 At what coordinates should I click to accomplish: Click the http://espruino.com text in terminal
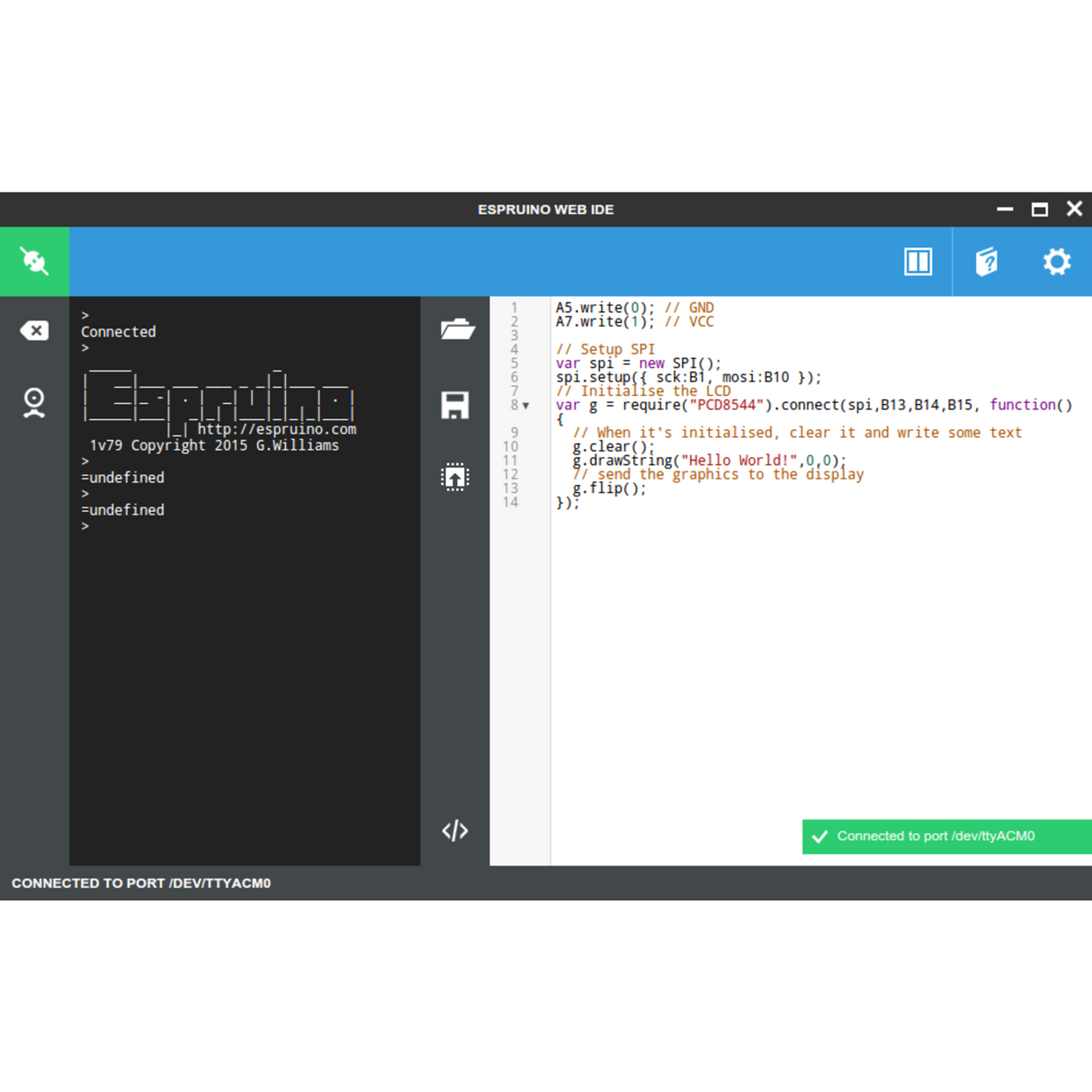(x=276, y=429)
